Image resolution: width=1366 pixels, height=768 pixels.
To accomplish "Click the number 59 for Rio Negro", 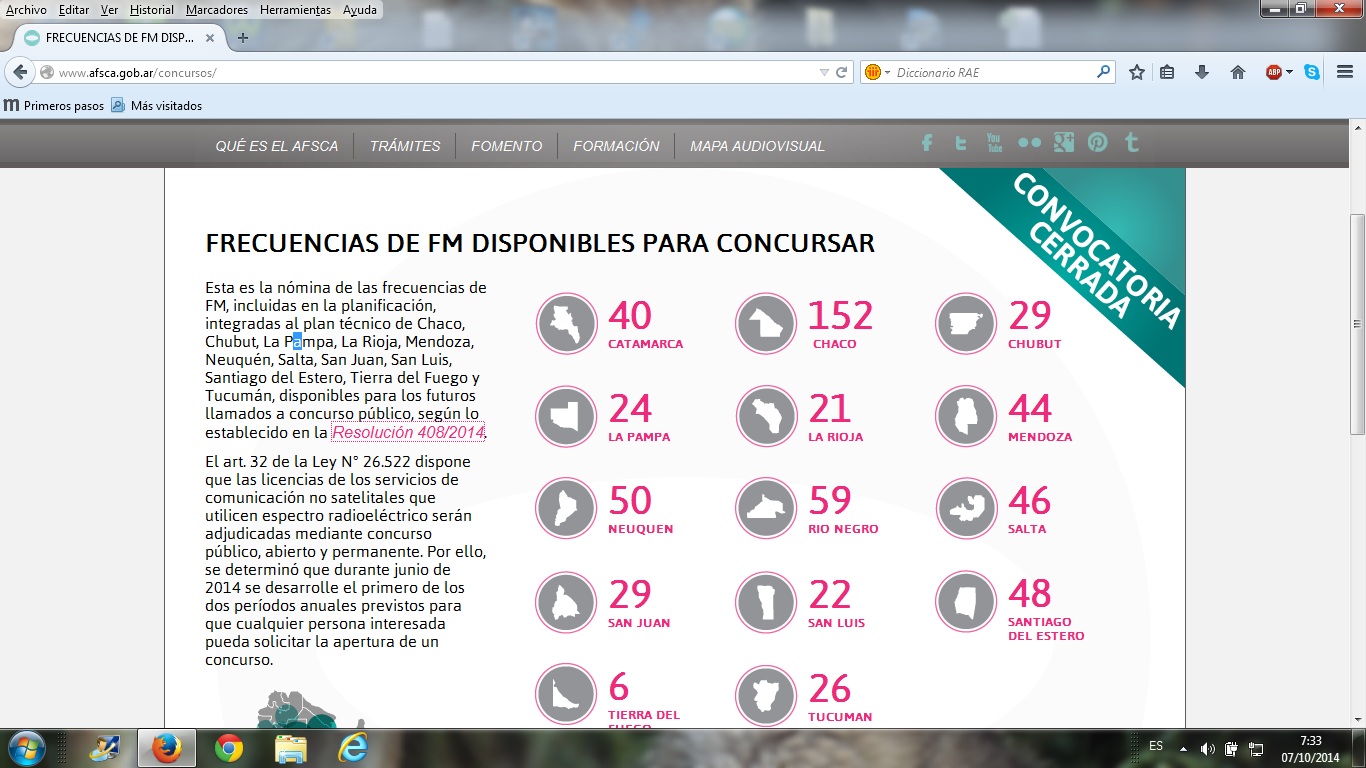I will 830,501.
